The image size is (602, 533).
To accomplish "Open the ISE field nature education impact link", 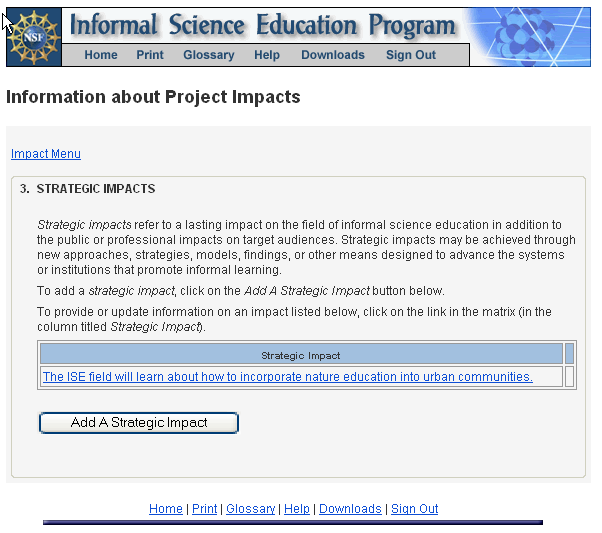I will (287, 377).
